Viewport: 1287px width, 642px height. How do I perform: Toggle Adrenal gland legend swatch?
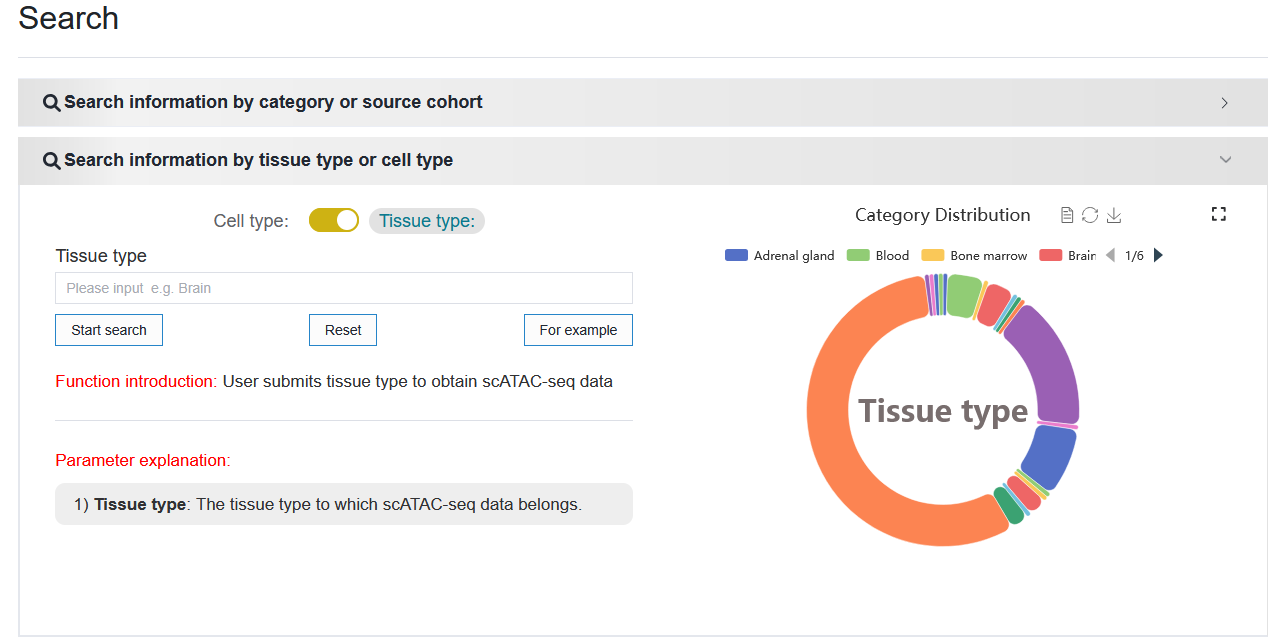[x=736, y=255]
